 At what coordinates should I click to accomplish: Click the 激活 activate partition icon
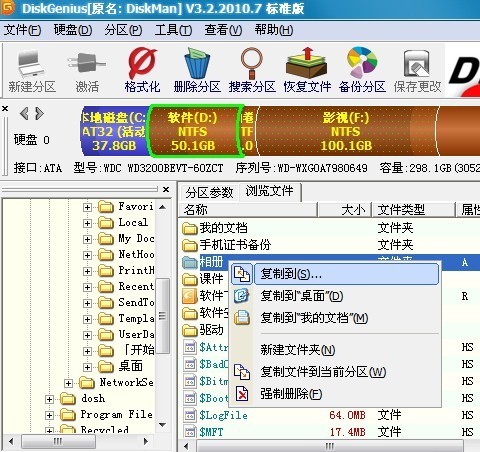87,70
